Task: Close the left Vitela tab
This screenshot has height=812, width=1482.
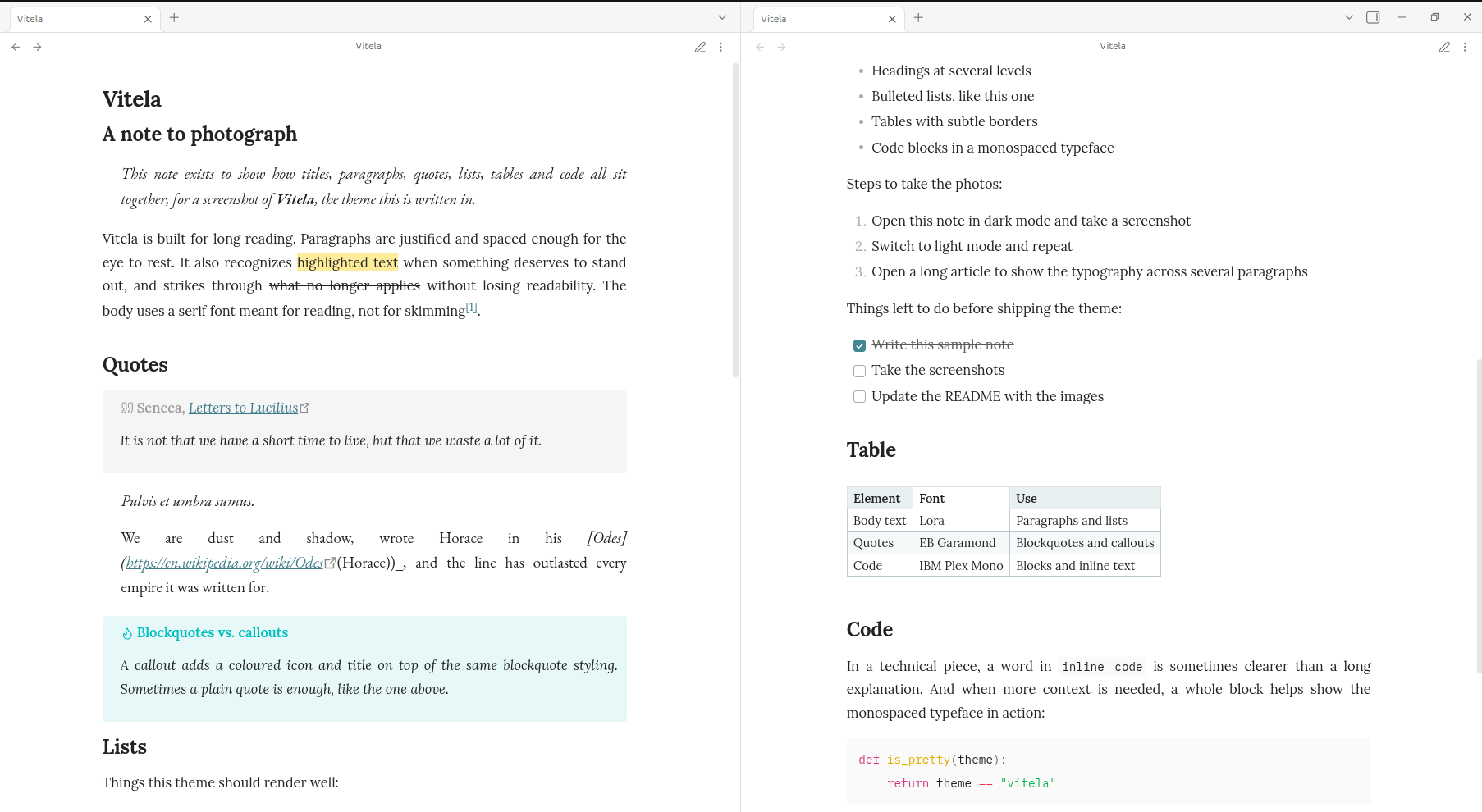Action: pyautogui.click(x=148, y=19)
